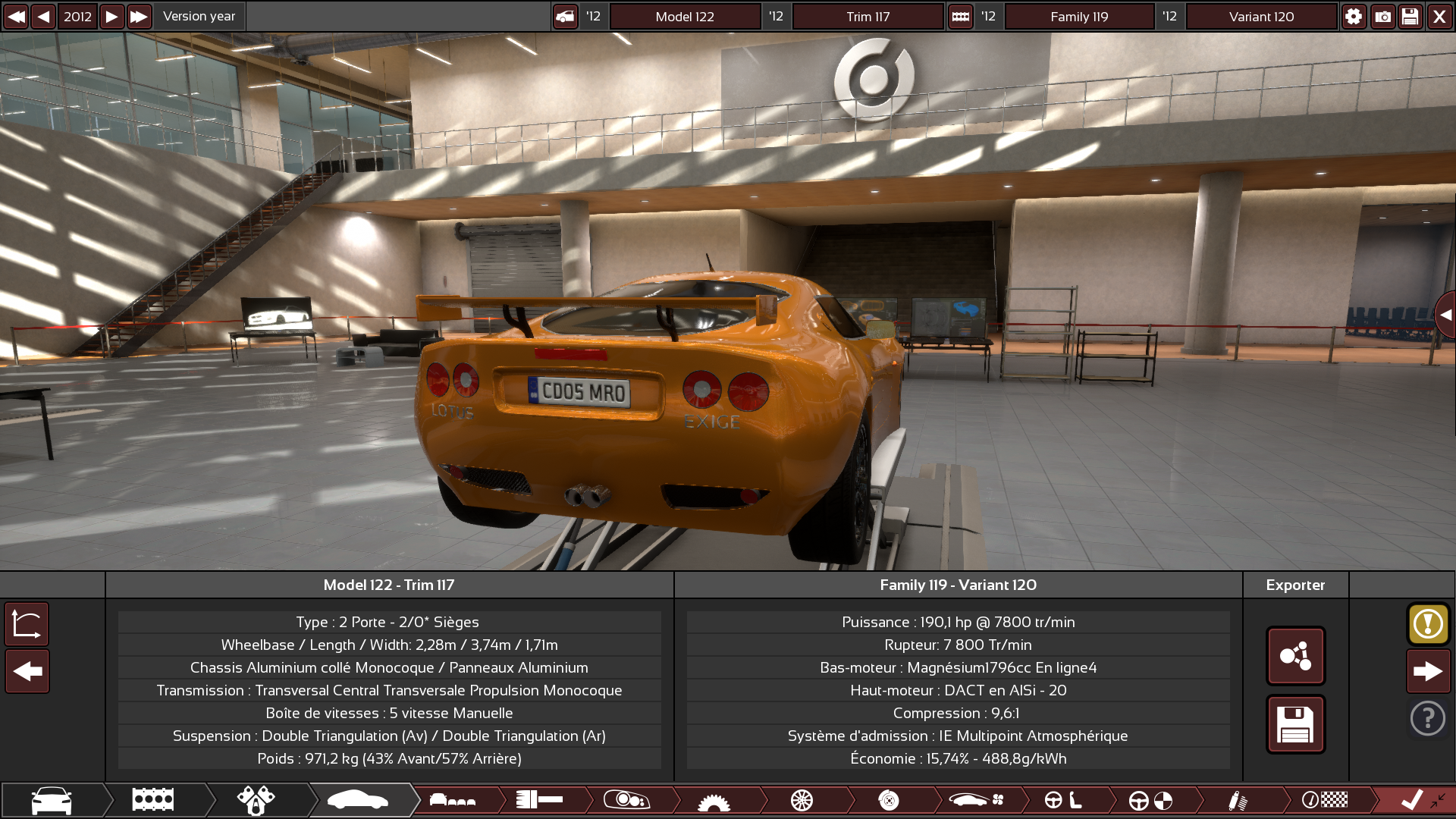The image size is (1456, 819).
Task: Click the Suspension : Double Triangulation row
Action: (389, 736)
